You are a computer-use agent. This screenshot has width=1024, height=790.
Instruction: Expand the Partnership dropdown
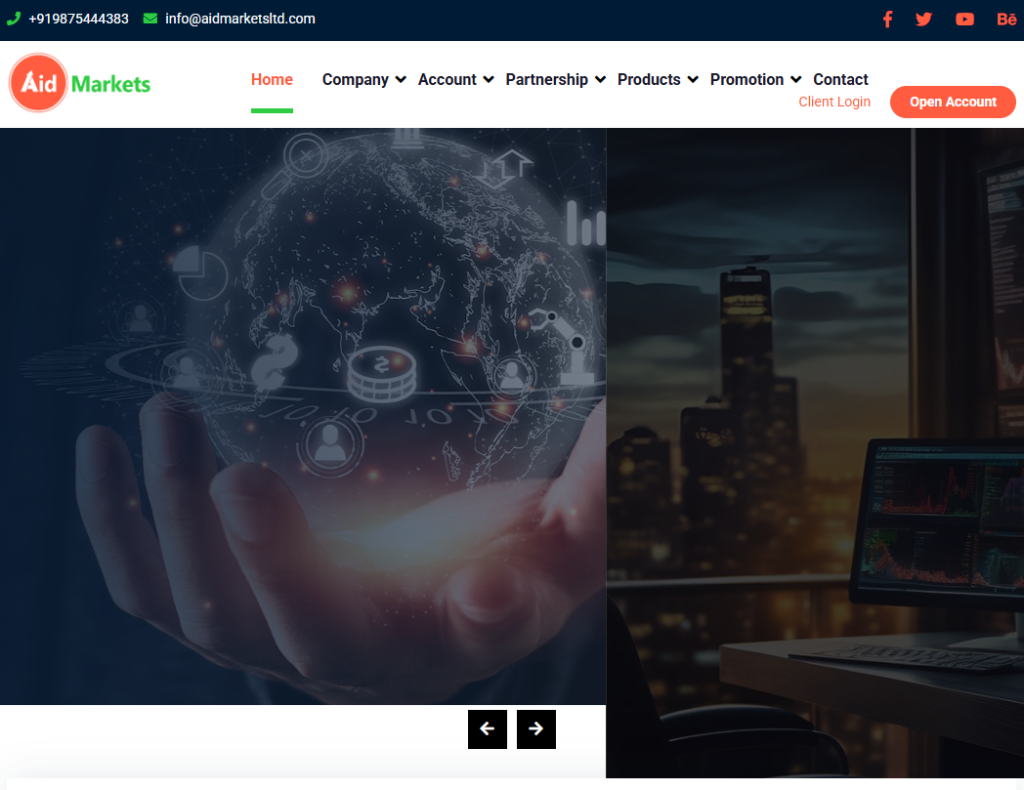tap(555, 80)
